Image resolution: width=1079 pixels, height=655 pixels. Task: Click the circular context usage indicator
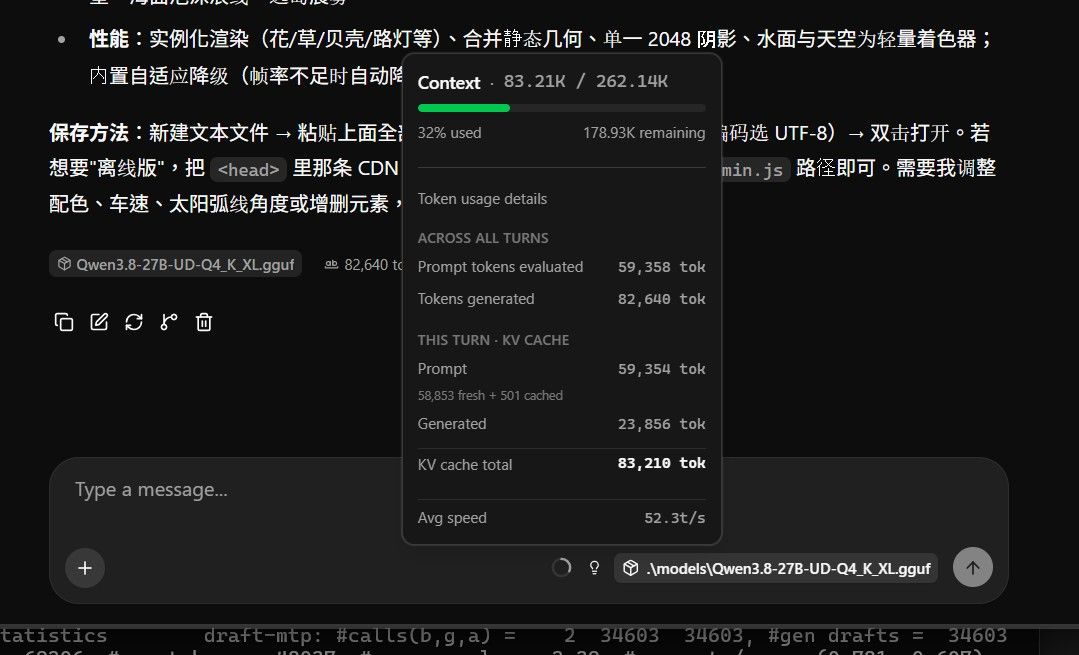[562, 568]
